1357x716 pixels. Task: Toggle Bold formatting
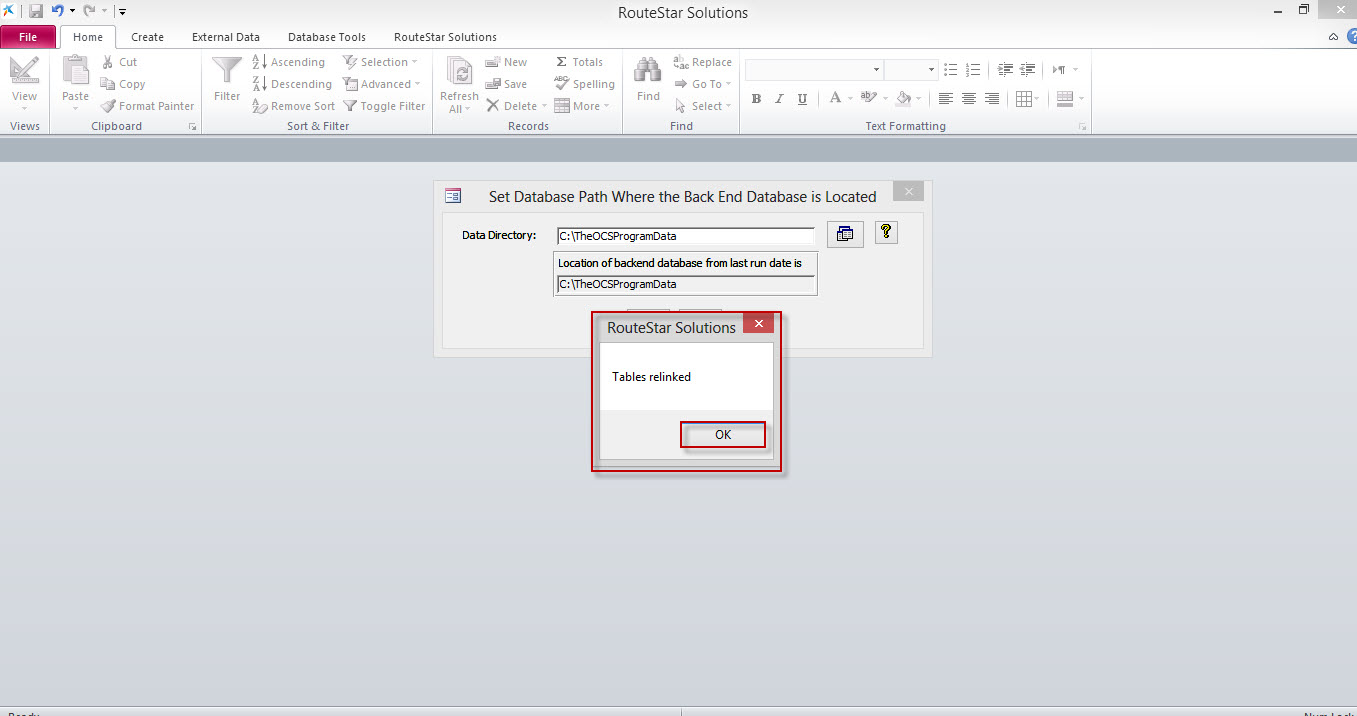[x=756, y=99]
